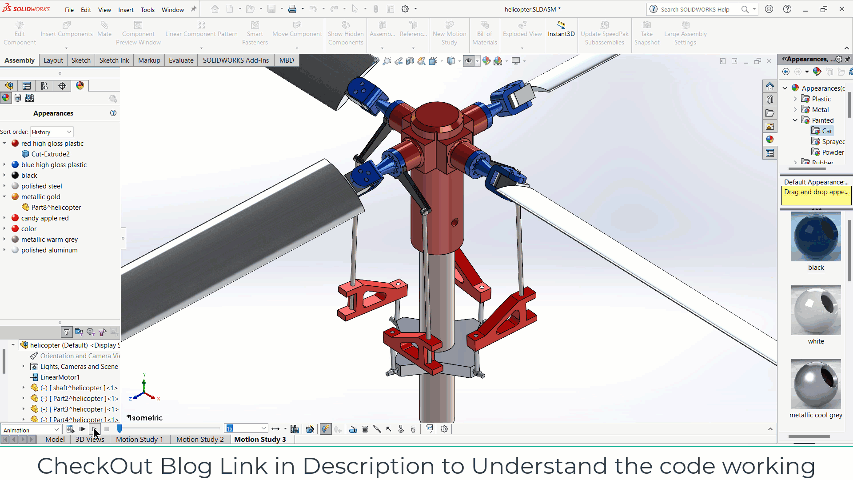The height and width of the screenshot is (480, 853).
Task: Click the Print icon in the title toolbar
Action: click(292, 9)
